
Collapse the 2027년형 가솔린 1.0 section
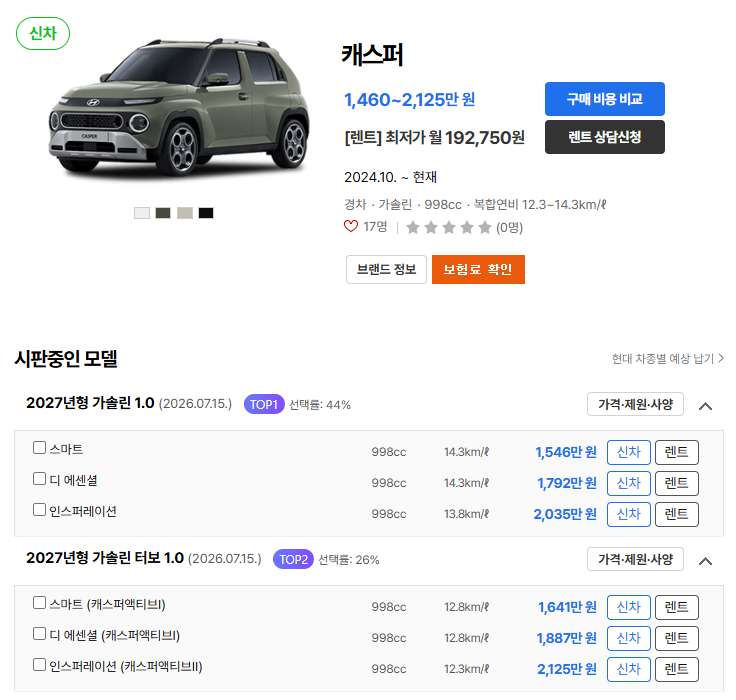click(x=705, y=406)
